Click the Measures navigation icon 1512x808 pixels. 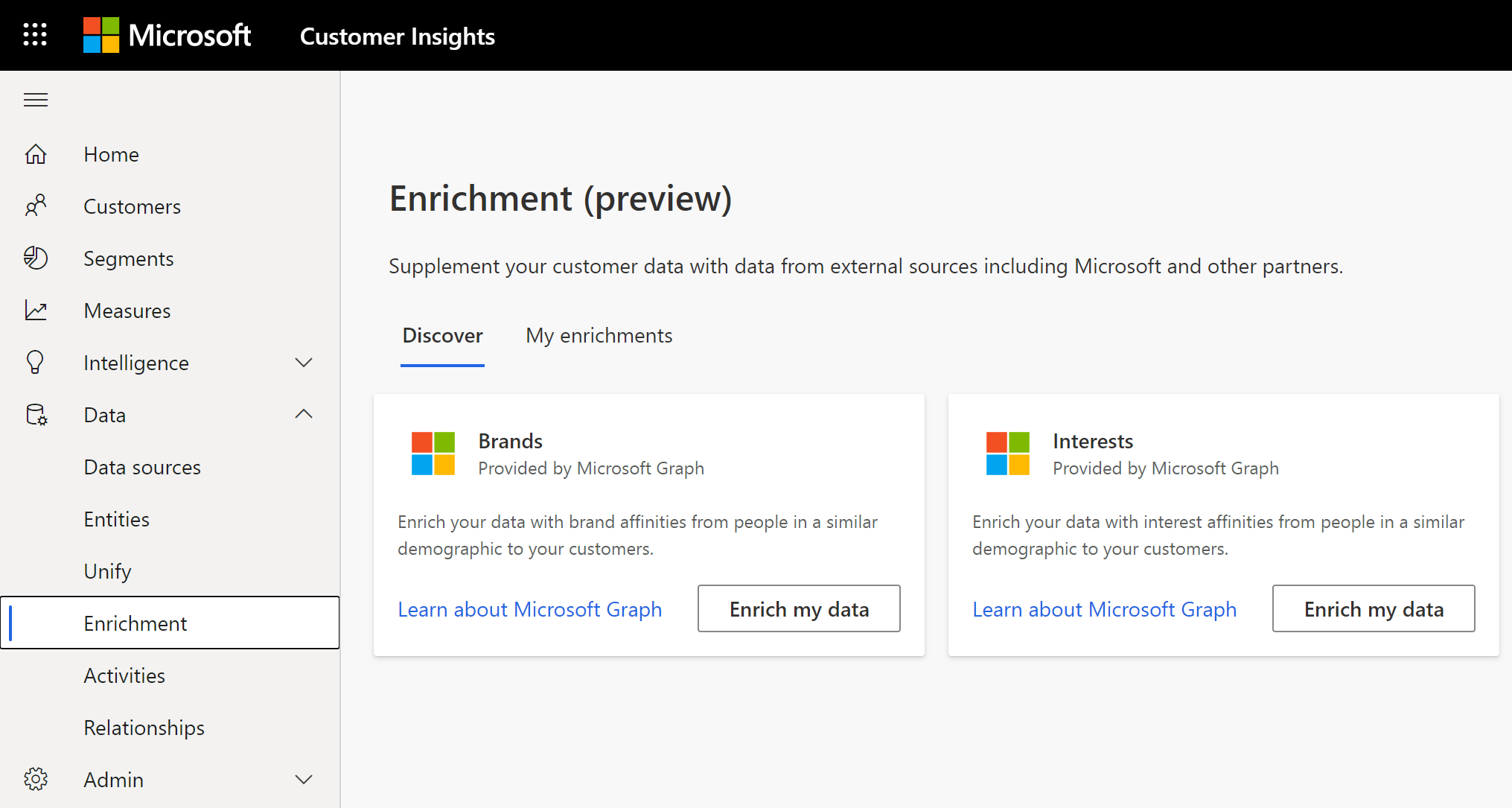(x=35, y=310)
